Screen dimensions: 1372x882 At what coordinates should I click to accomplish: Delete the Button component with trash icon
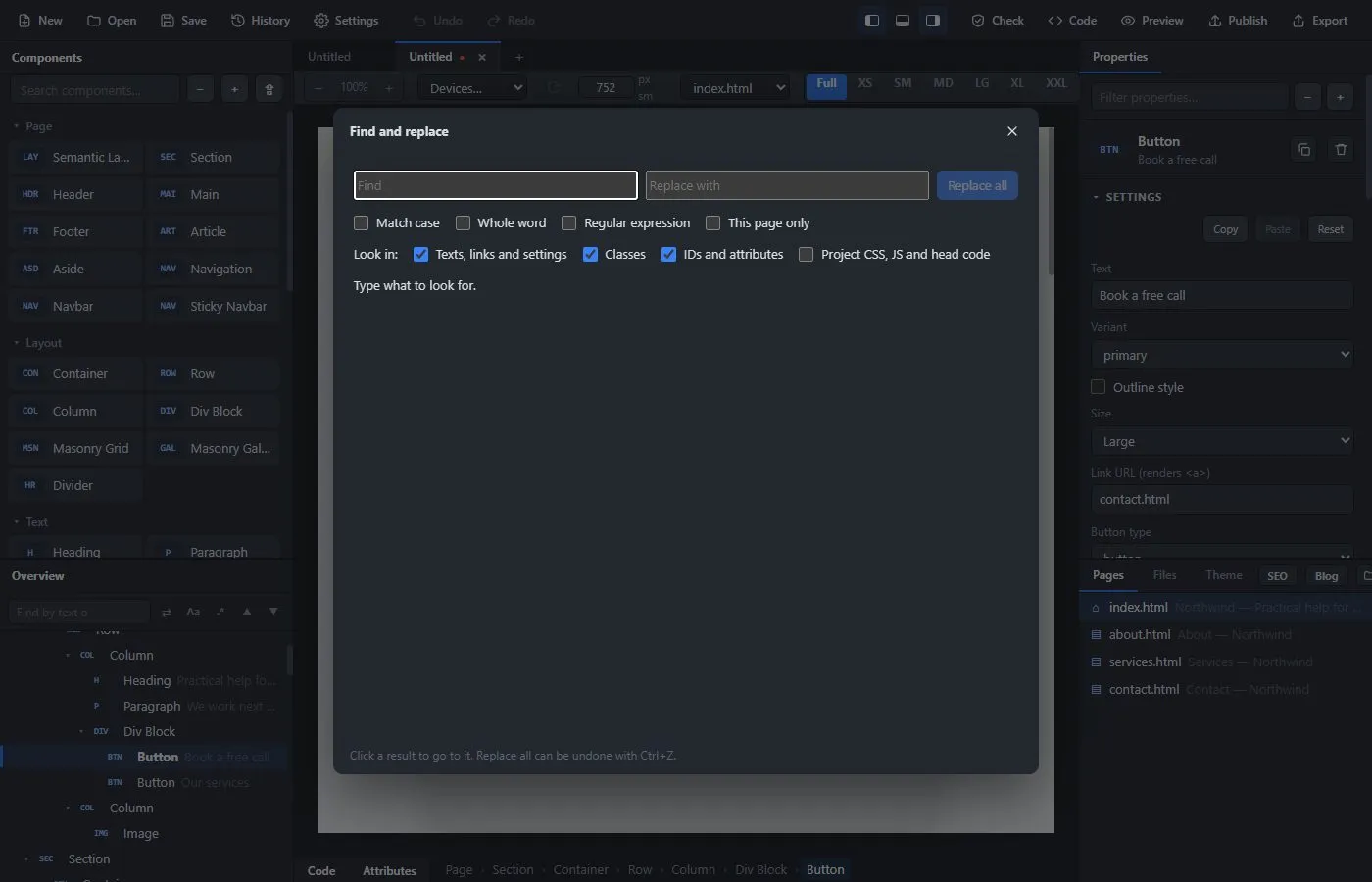(x=1341, y=150)
